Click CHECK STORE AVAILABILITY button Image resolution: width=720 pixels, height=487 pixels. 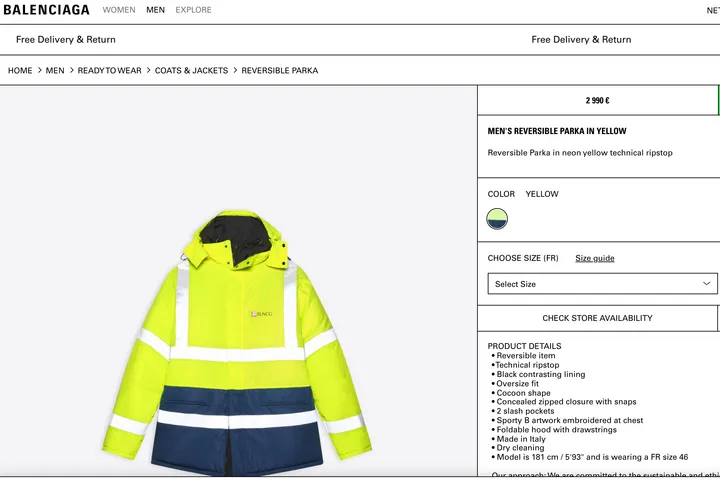pyautogui.click(x=597, y=318)
